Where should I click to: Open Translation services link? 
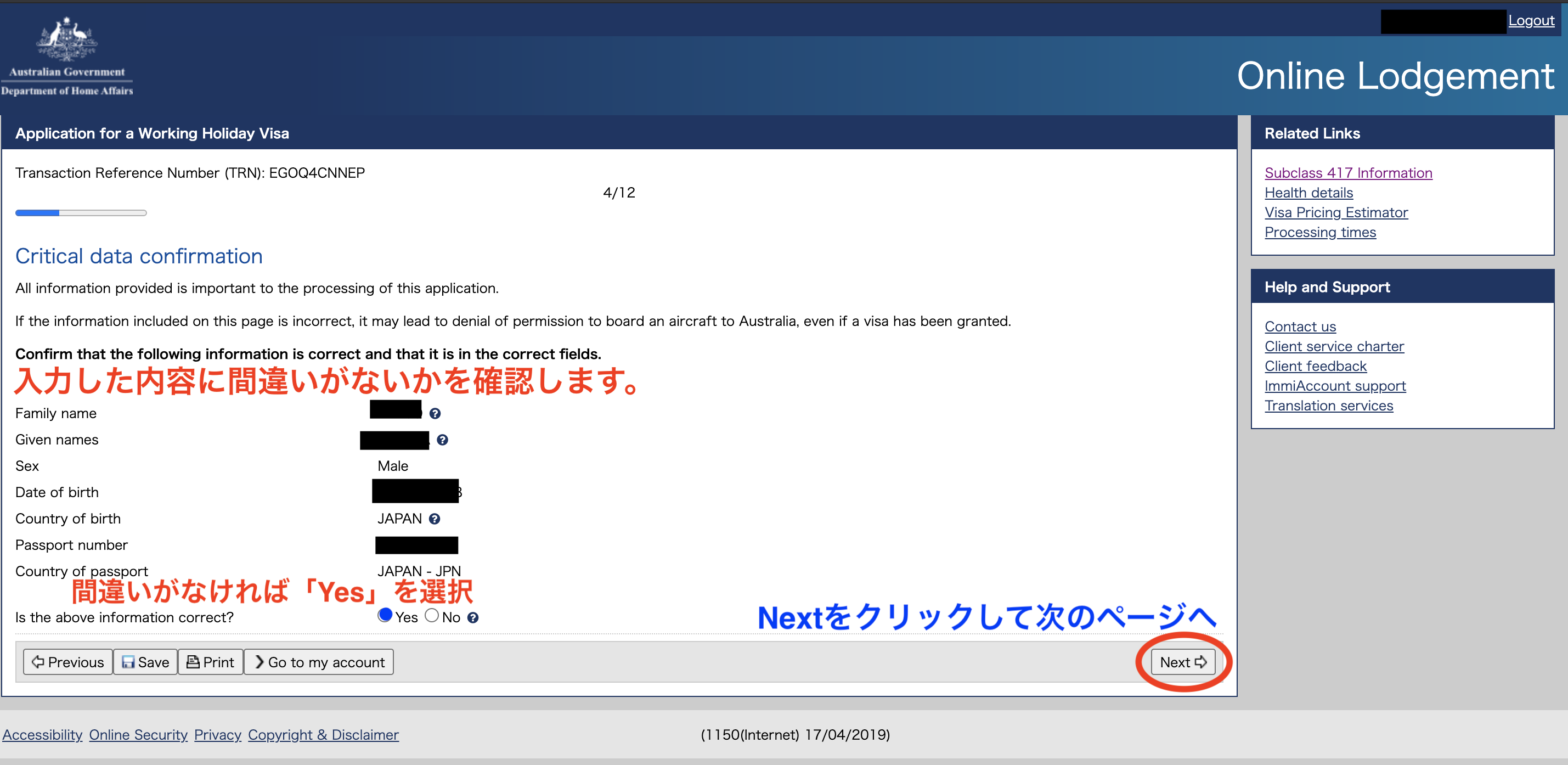tap(1329, 406)
